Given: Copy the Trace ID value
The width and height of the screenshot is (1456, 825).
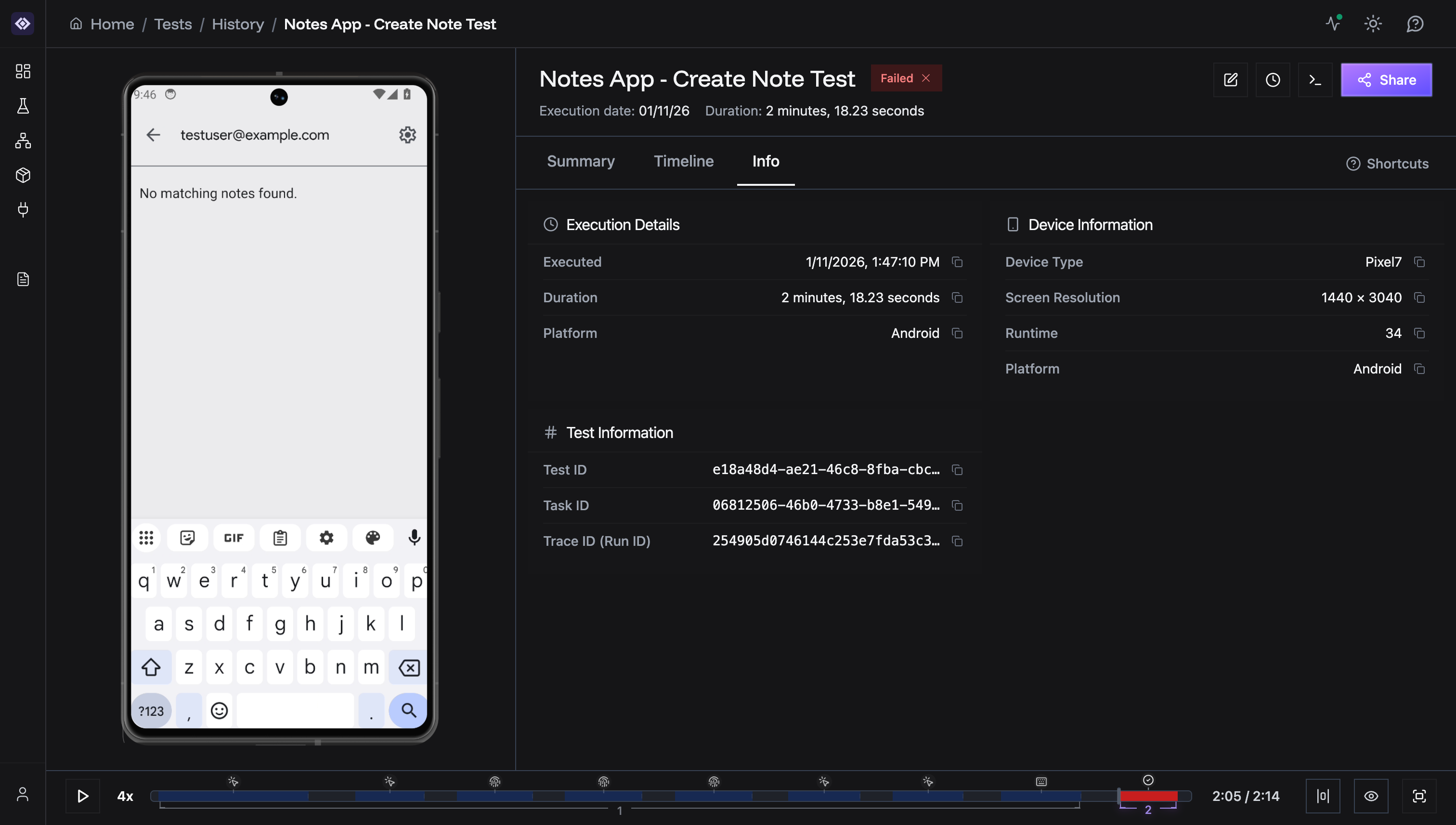Looking at the screenshot, I should pyautogui.click(x=957, y=541).
